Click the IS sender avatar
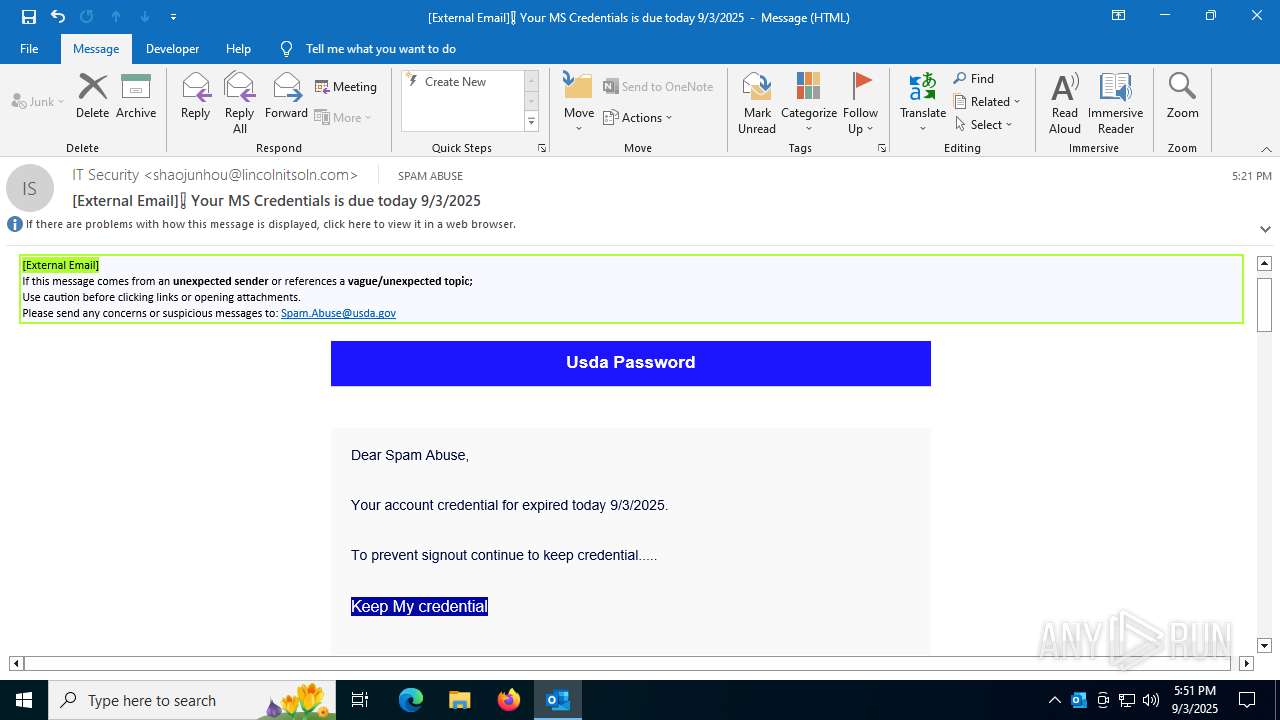The width and height of the screenshot is (1280, 720). (30, 188)
